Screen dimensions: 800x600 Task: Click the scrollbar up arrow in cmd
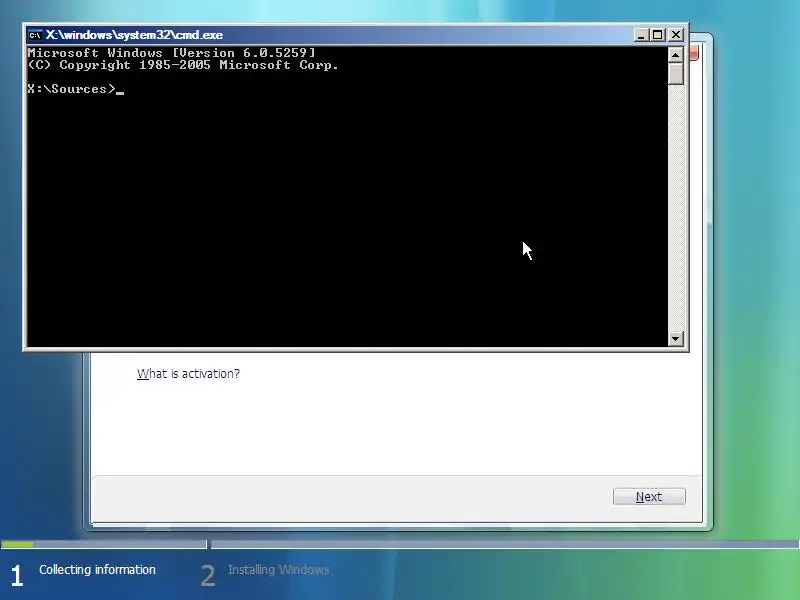pos(676,55)
